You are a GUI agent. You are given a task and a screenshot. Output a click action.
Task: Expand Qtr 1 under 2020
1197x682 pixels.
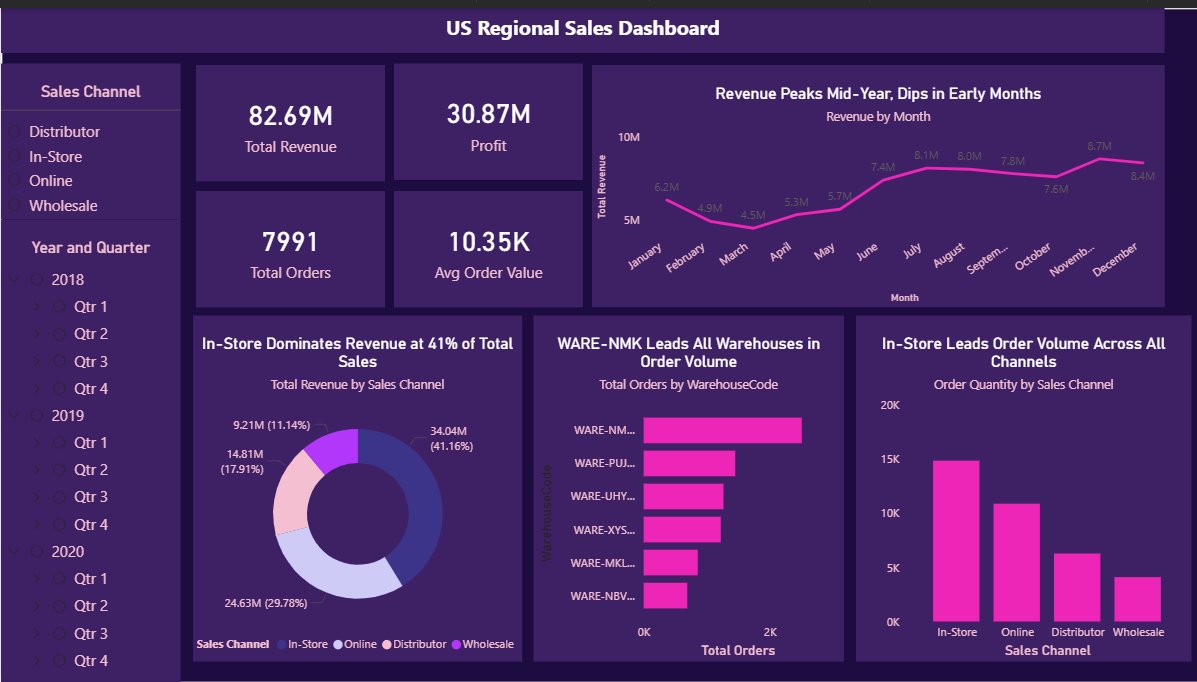coord(37,579)
